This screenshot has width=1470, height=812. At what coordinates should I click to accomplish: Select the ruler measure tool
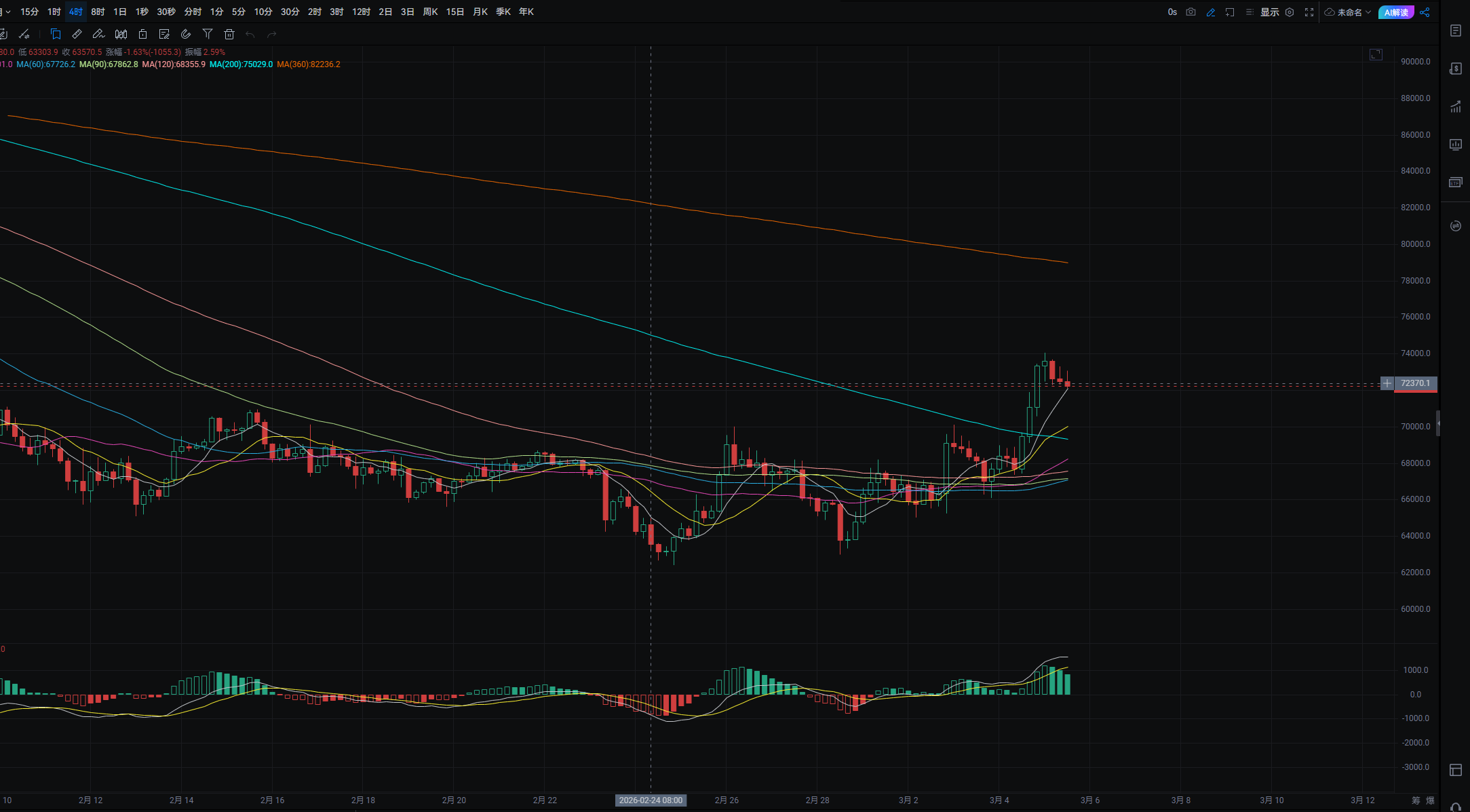point(77,35)
